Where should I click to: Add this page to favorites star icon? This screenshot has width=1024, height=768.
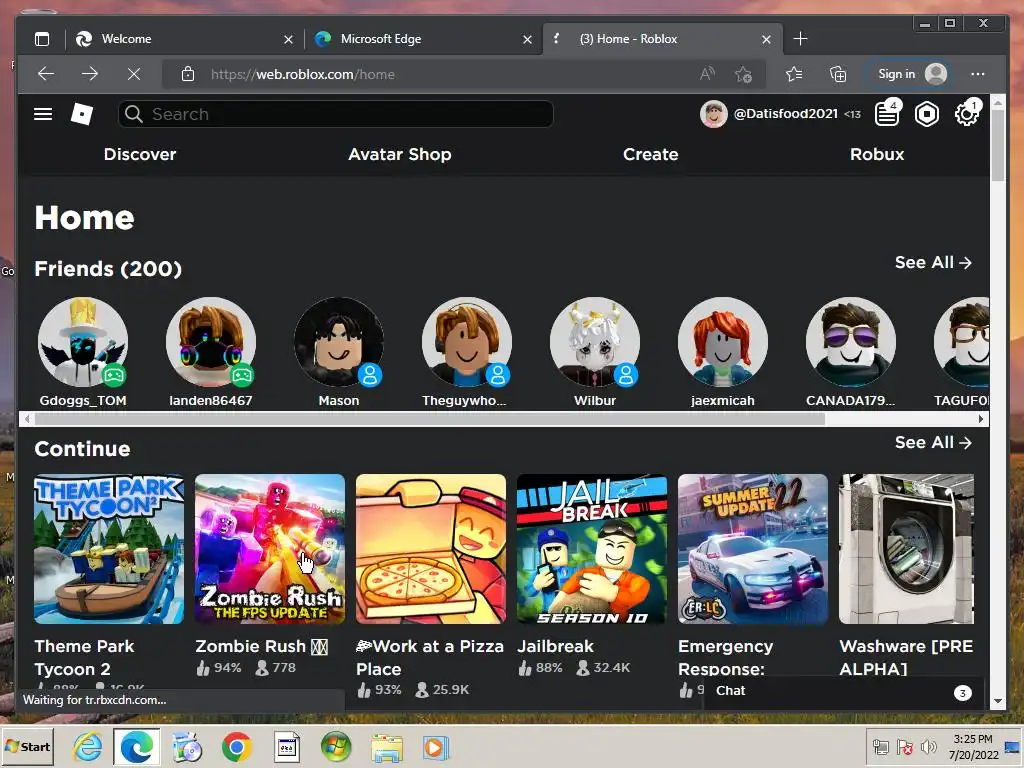coord(743,74)
